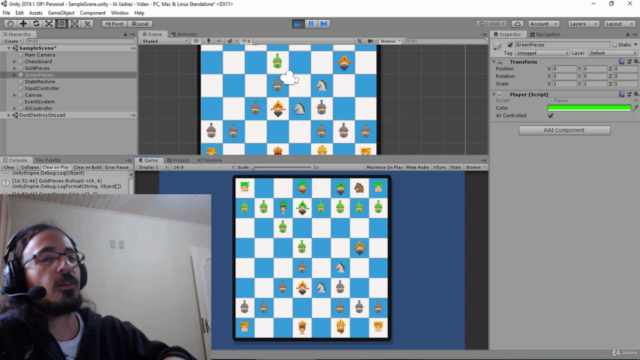Click the Scene view tools wrench icon
The image size is (640, 360).
tap(359, 41)
